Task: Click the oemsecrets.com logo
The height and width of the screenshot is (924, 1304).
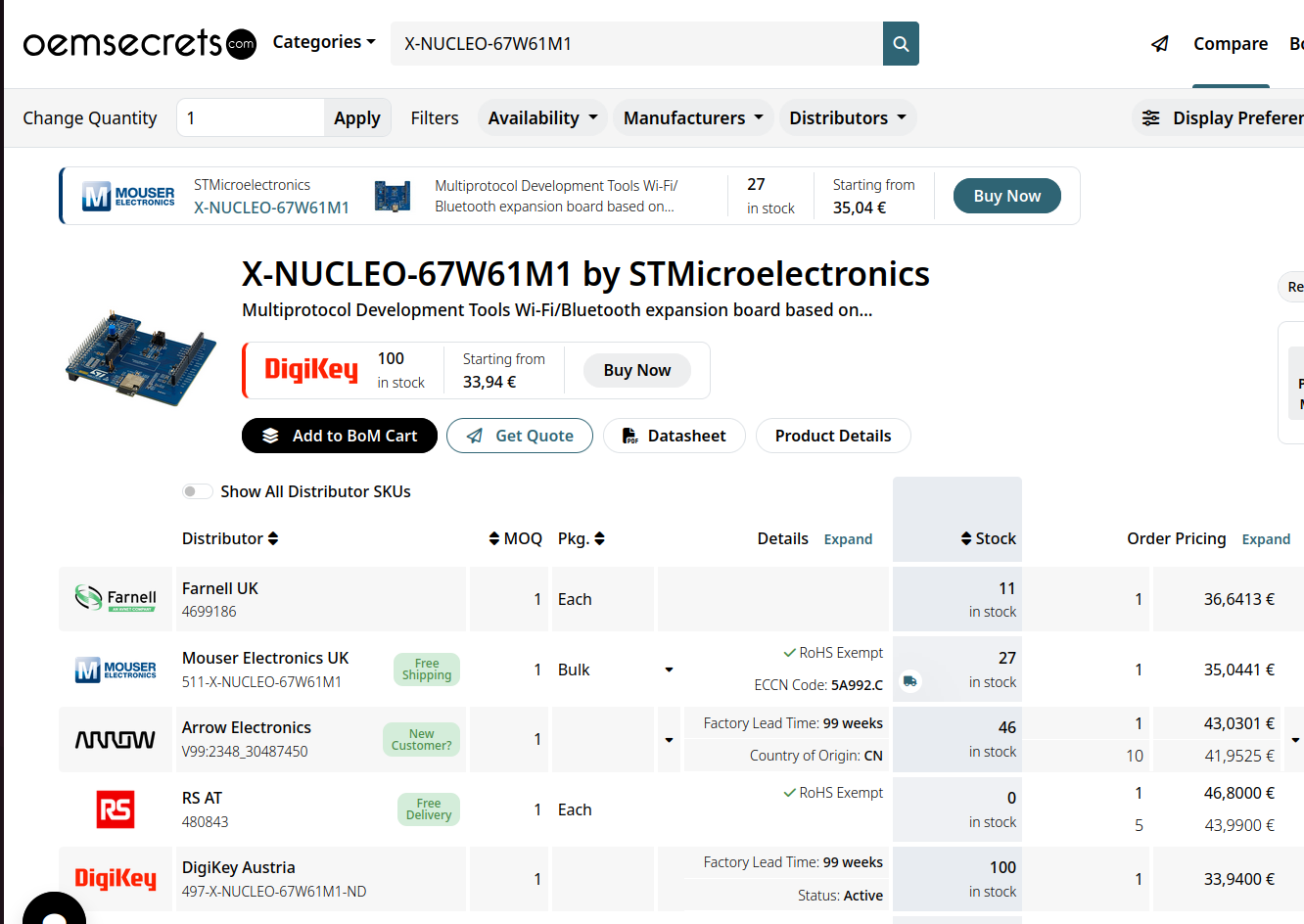Action: point(139,43)
